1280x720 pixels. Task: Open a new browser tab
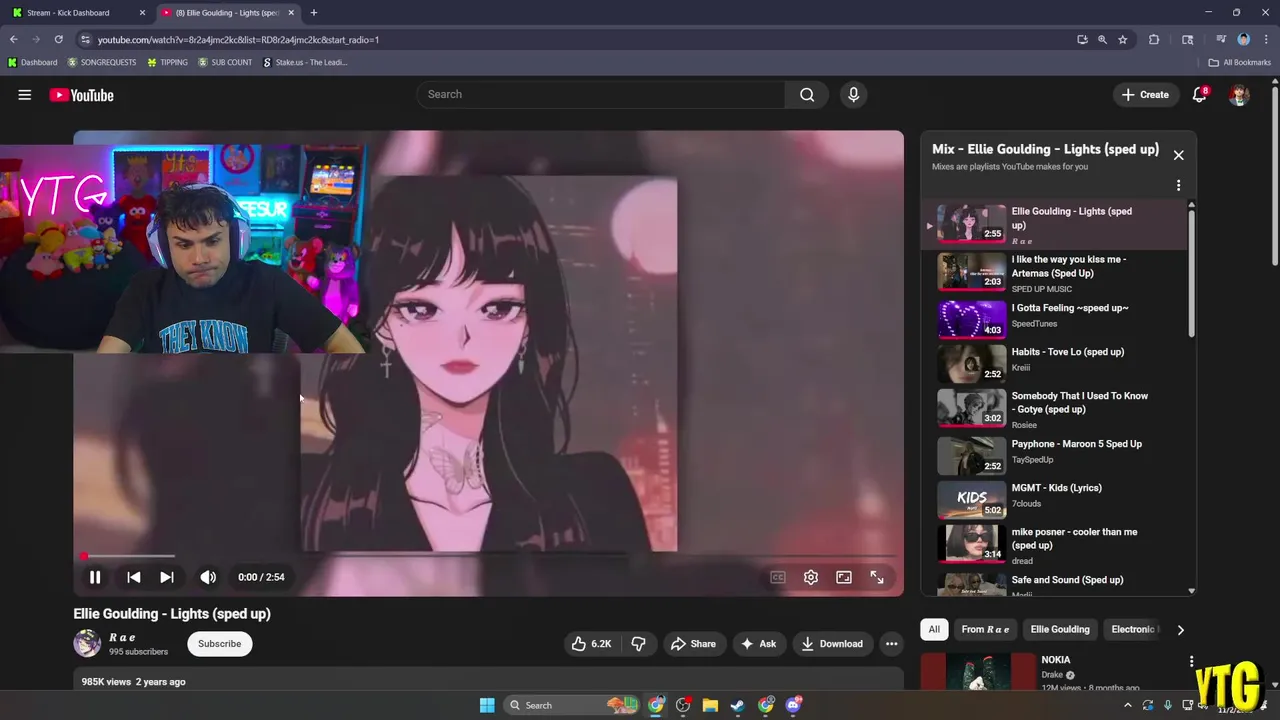314,13
